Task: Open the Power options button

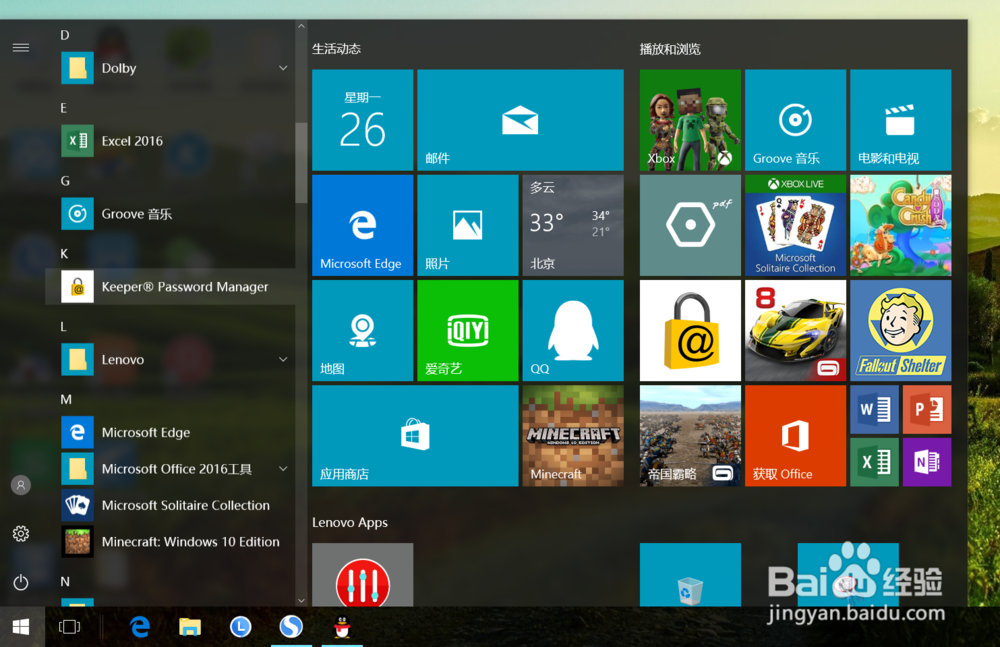Action: 21,582
